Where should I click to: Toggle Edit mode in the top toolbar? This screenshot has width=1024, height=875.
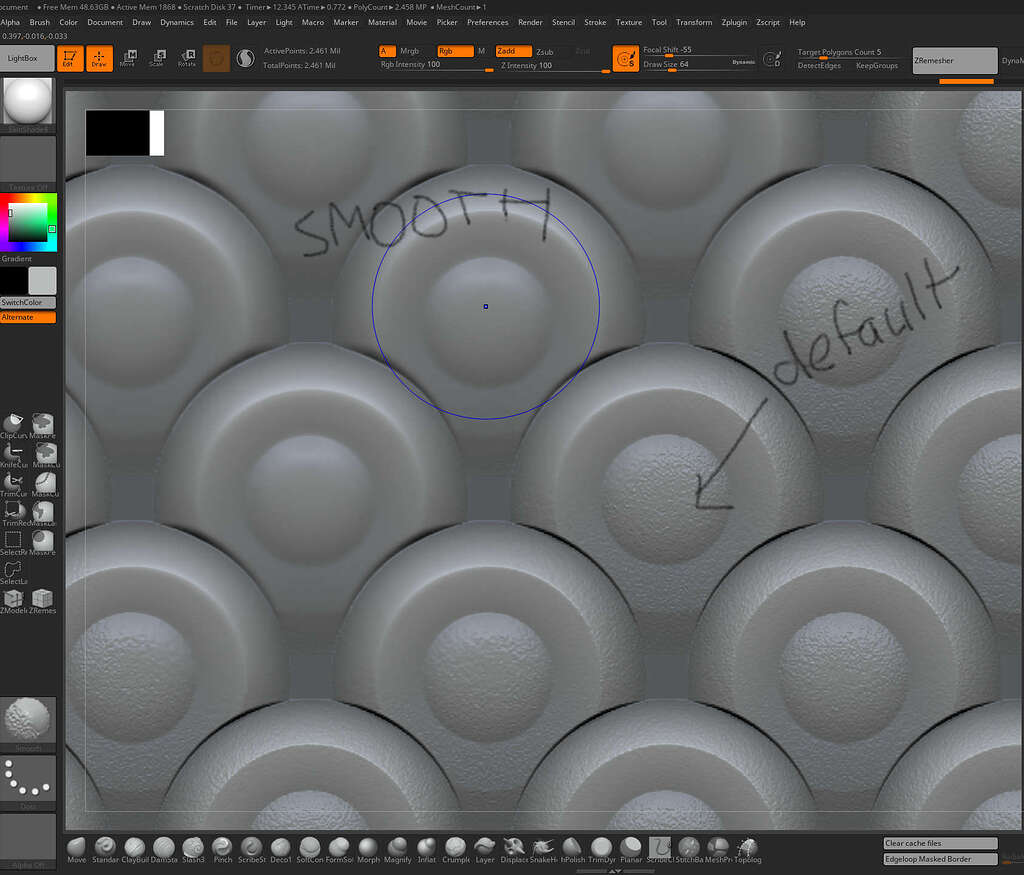coord(71,58)
